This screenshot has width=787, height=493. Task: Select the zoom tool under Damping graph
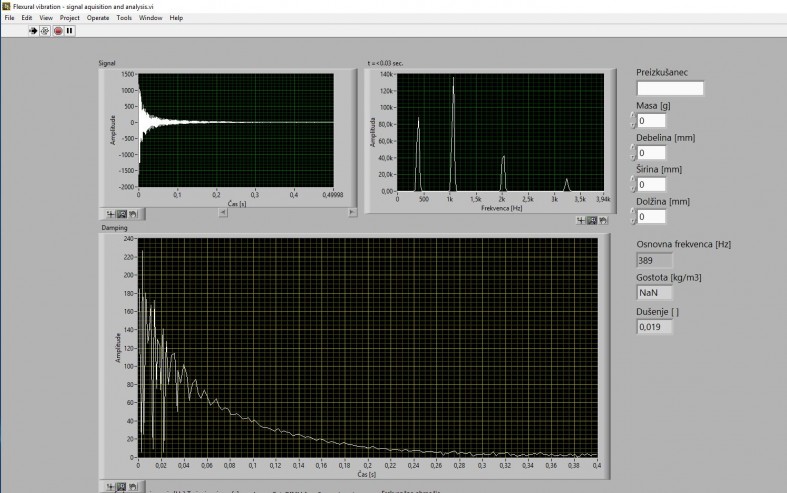121,486
